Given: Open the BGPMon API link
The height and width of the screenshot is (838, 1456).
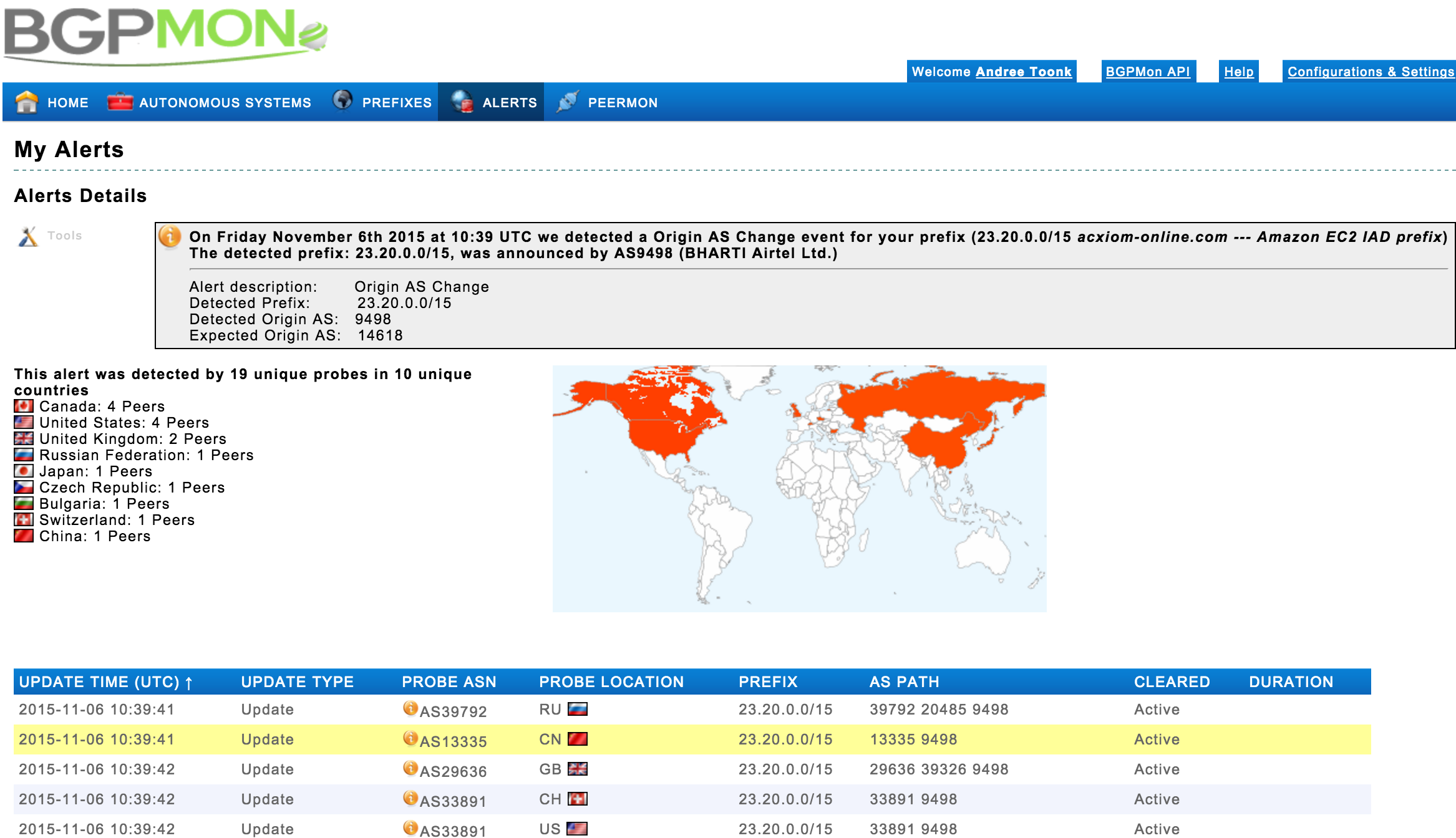Looking at the screenshot, I should (x=1147, y=72).
